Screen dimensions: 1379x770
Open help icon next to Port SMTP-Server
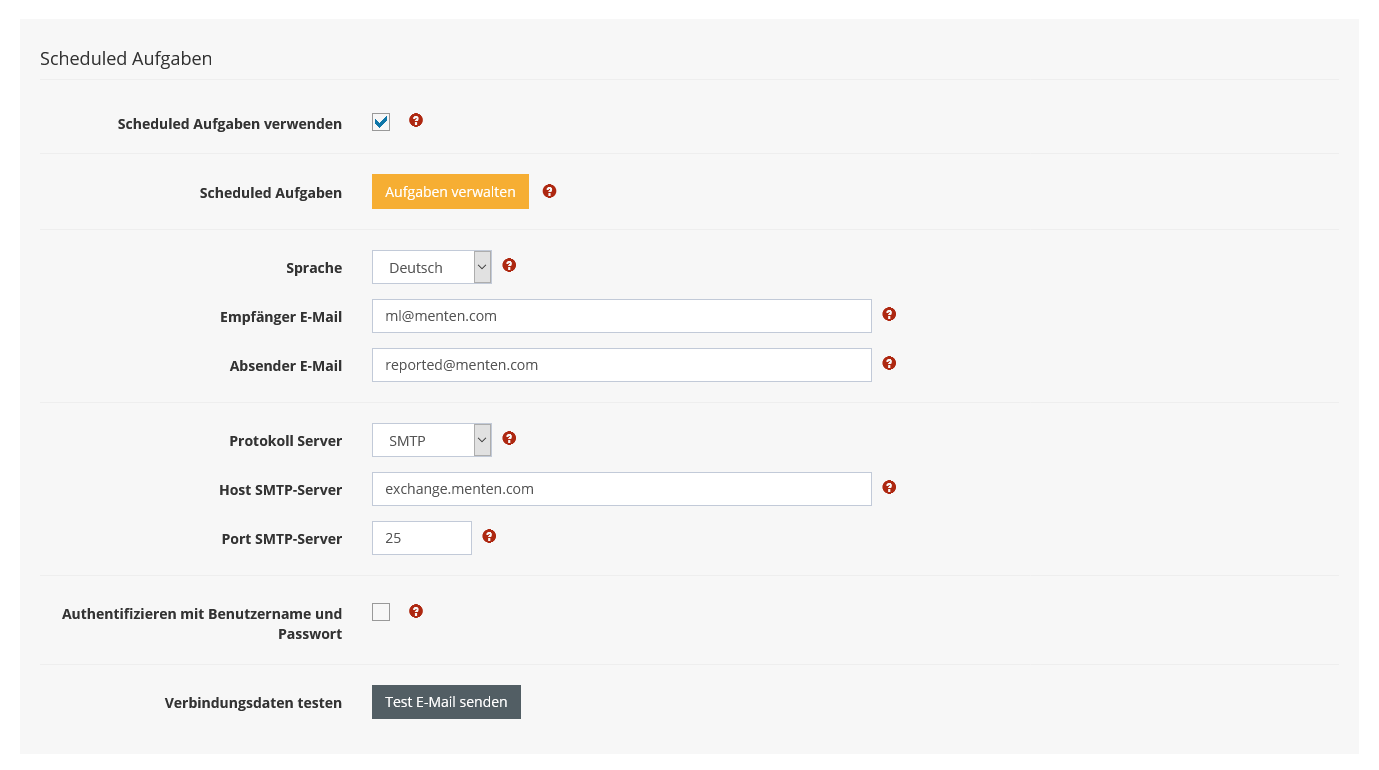click(489, 536)
